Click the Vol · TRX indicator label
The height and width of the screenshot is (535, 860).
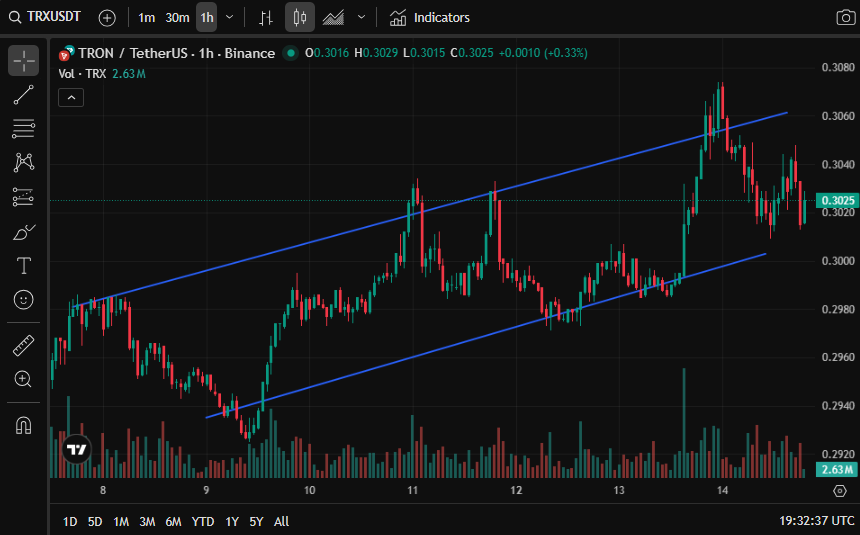point(82,74)
